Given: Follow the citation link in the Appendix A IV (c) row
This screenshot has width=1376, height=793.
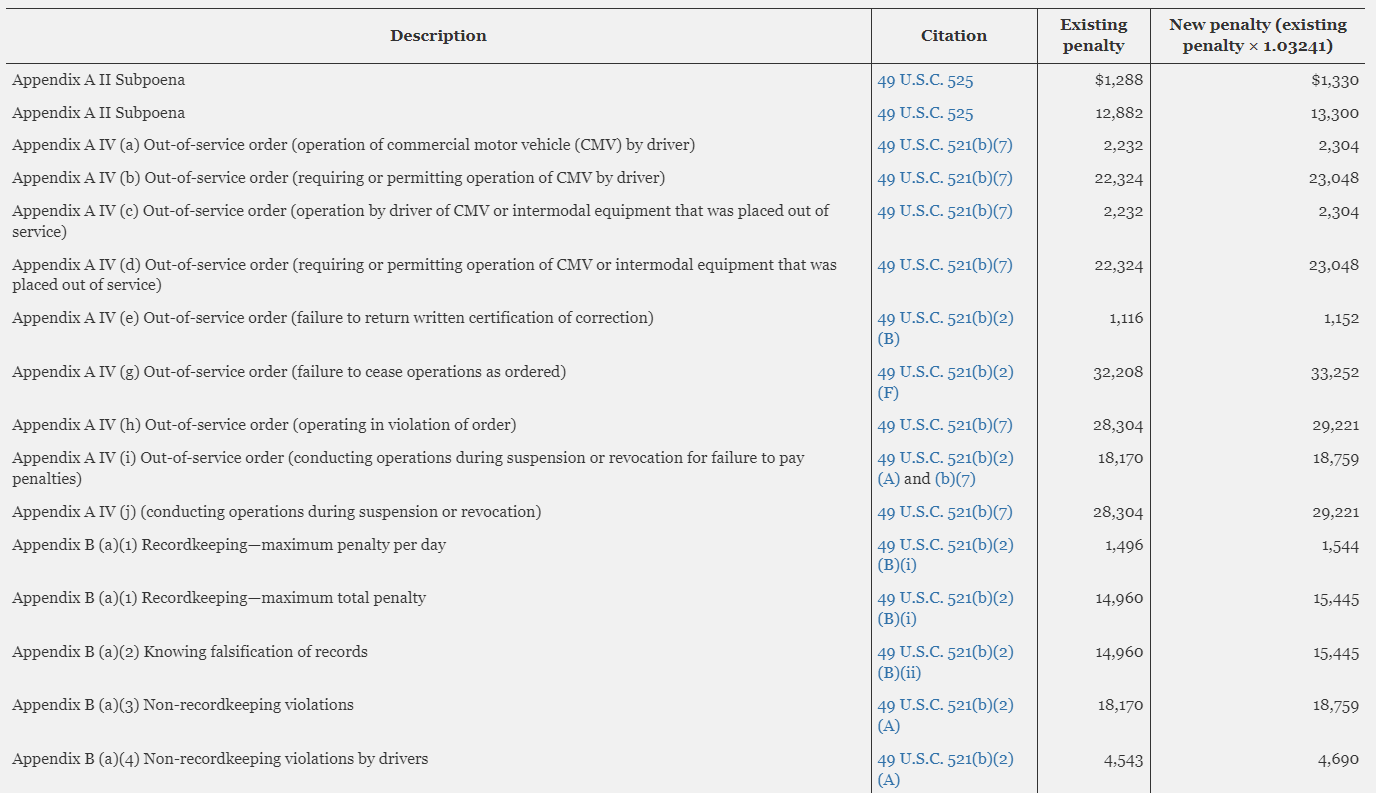Looking at the screenshot, I should [944, 212].
